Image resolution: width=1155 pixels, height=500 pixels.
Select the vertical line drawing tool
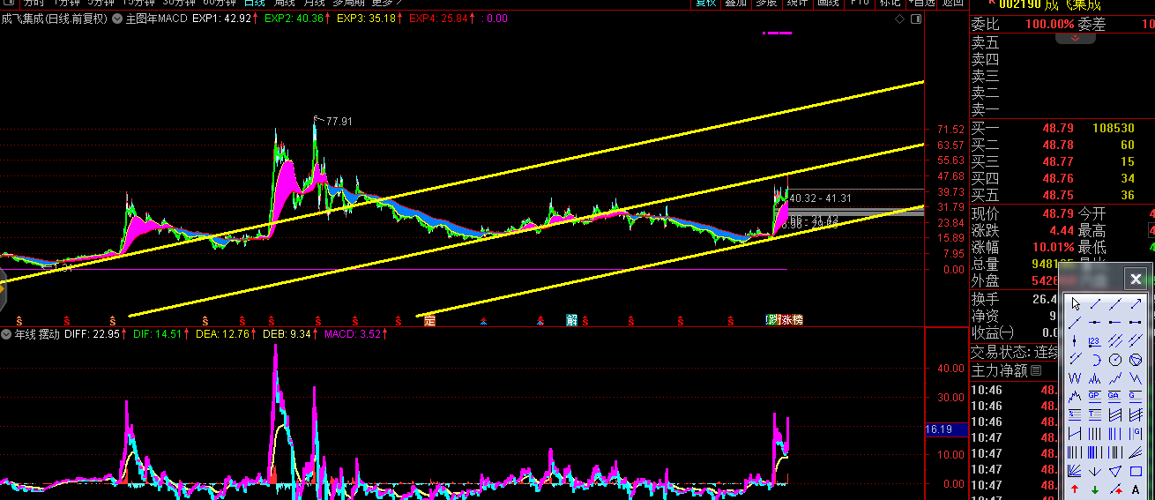pos(1075,341)
